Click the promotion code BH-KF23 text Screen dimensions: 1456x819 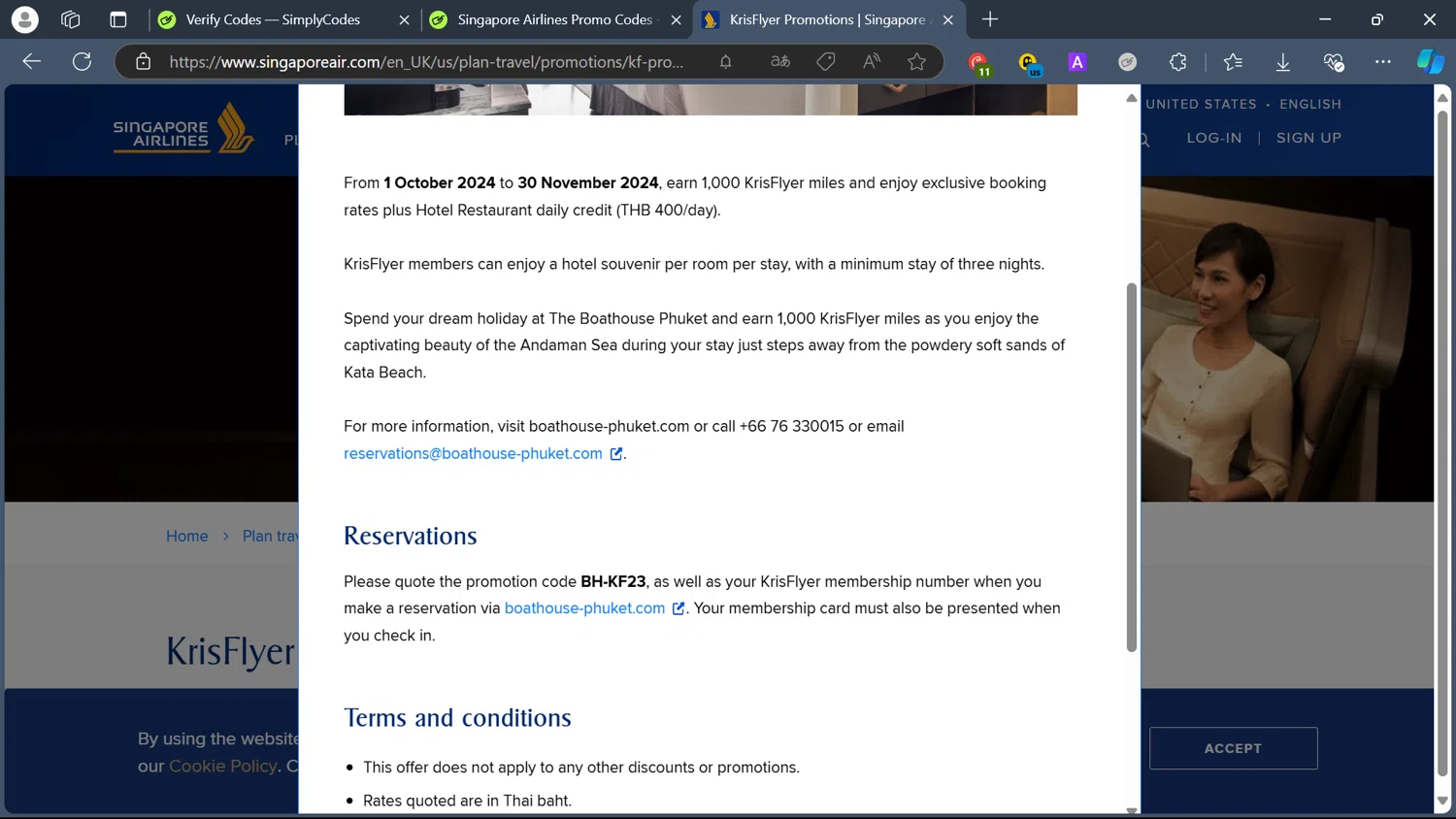pos(612,581)
